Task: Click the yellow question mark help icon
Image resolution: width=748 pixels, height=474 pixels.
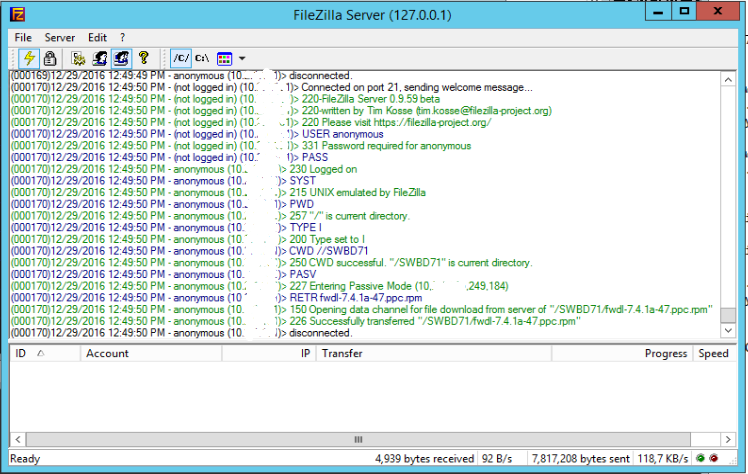Action: click(x=143, y=58)
